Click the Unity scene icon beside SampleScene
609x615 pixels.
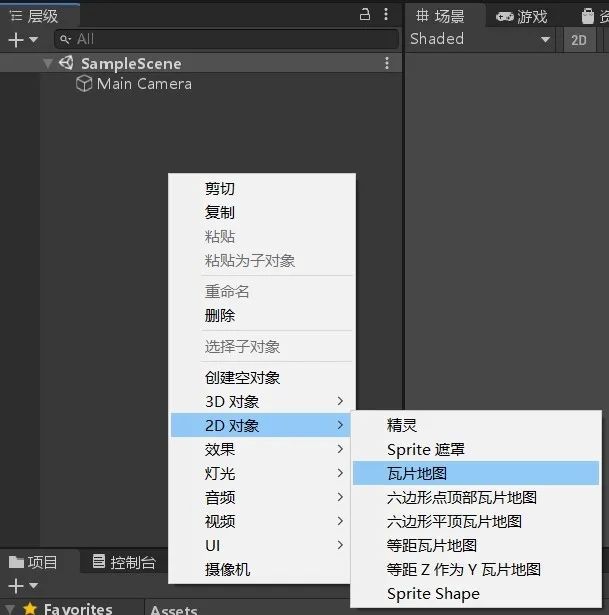(x=66, y=63)
